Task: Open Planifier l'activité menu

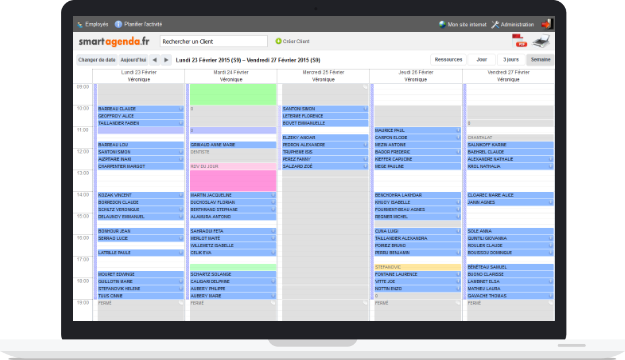Action: click(x=143, y=24)
